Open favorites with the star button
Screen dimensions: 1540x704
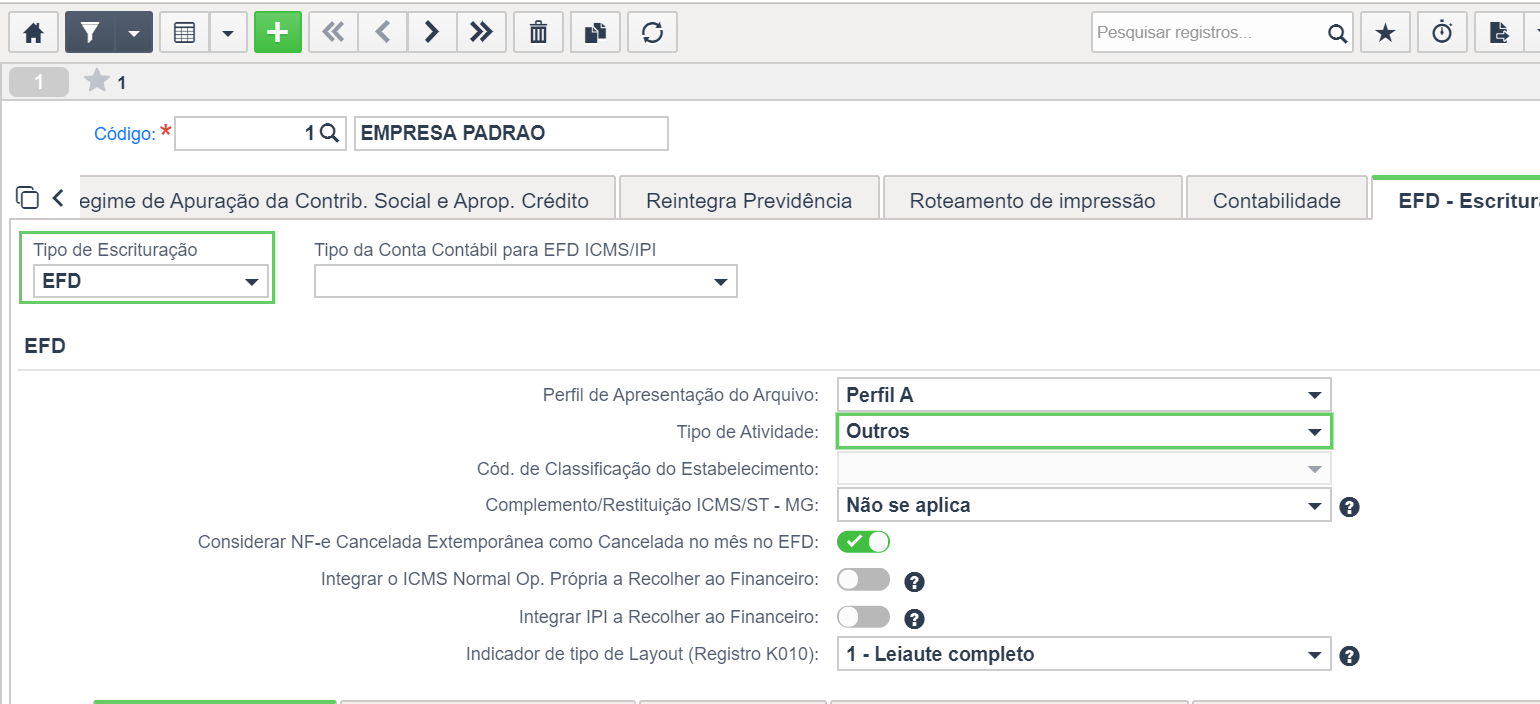(x=1385, y=33)
